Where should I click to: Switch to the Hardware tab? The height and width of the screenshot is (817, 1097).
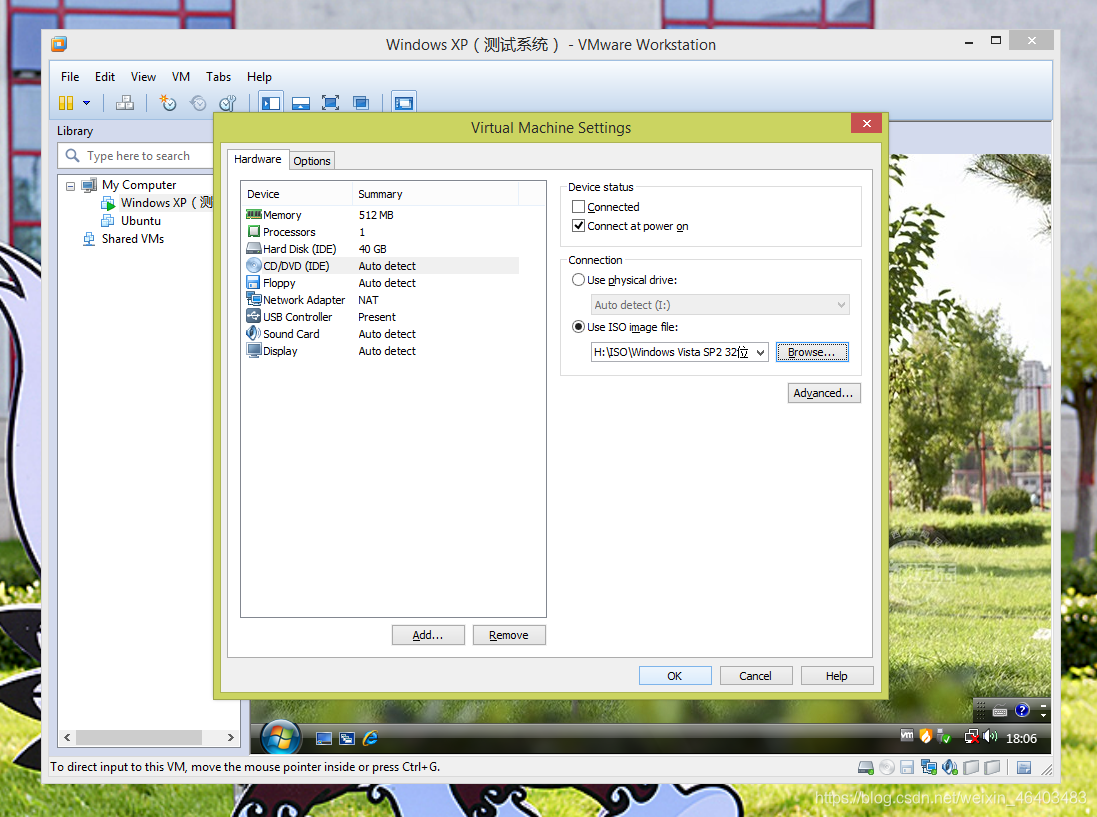(x=257, y=159)
